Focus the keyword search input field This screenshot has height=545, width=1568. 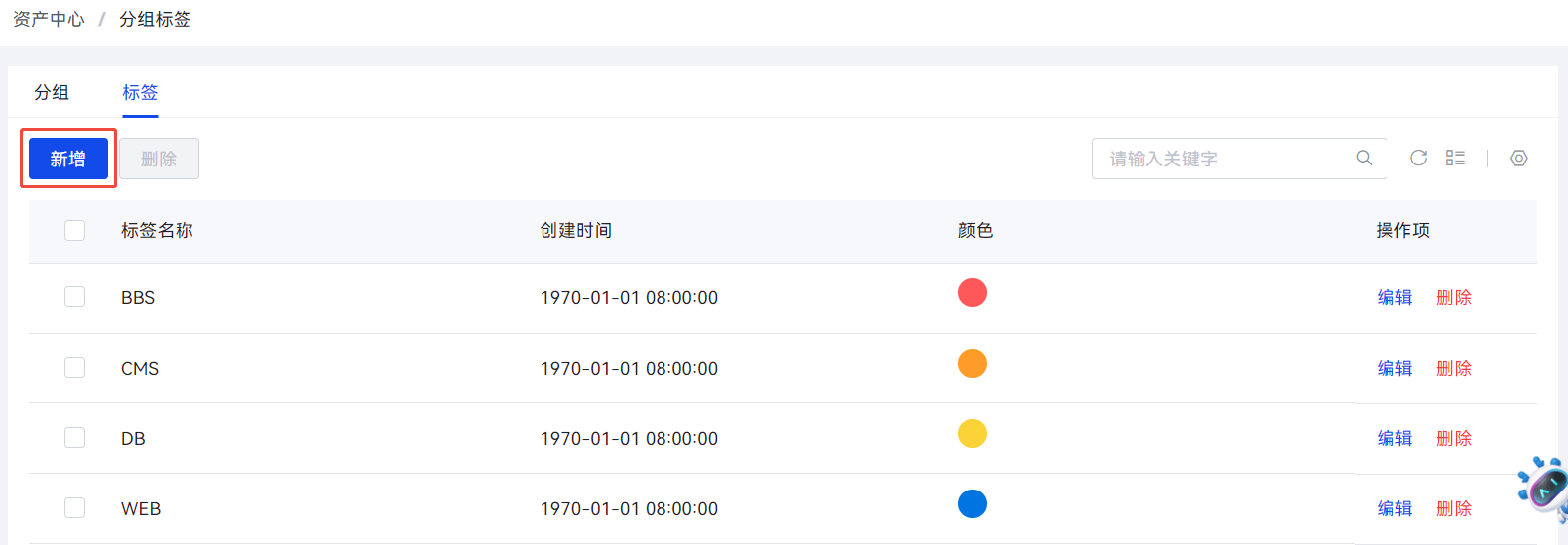coord(1225,159)
